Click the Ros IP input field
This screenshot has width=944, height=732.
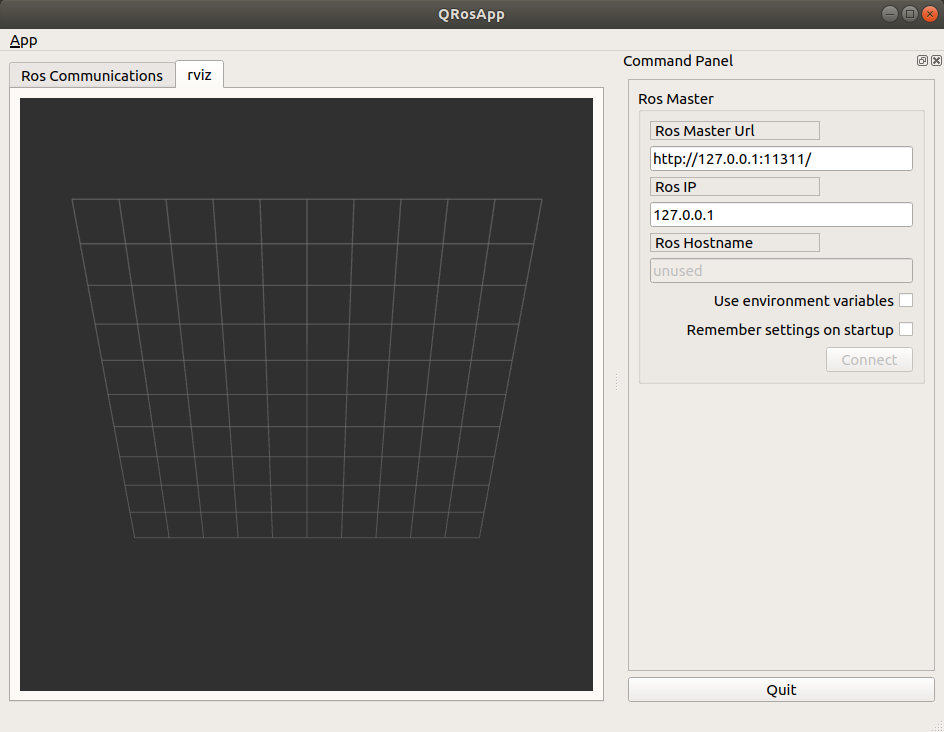(x=781, y=215)
